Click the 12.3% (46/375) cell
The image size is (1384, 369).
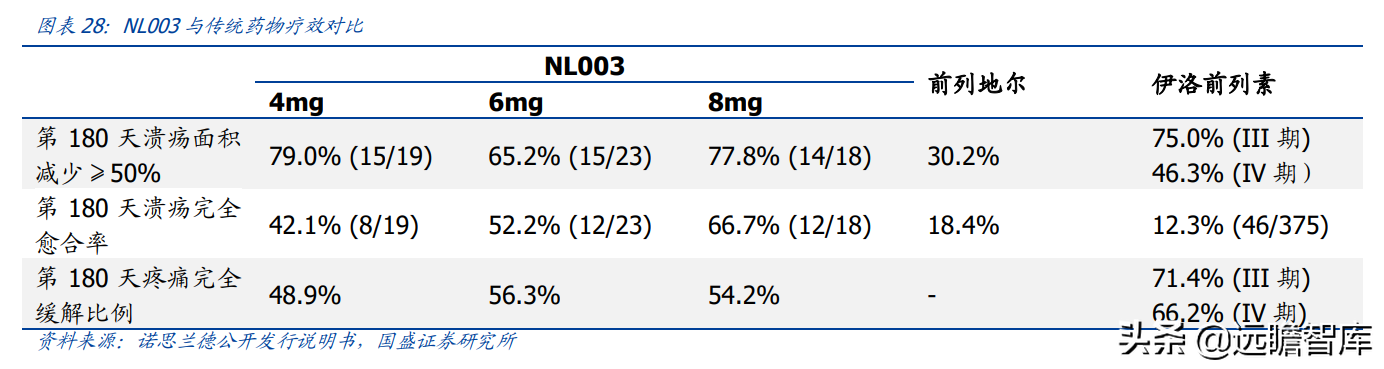tap(1241, 226)
